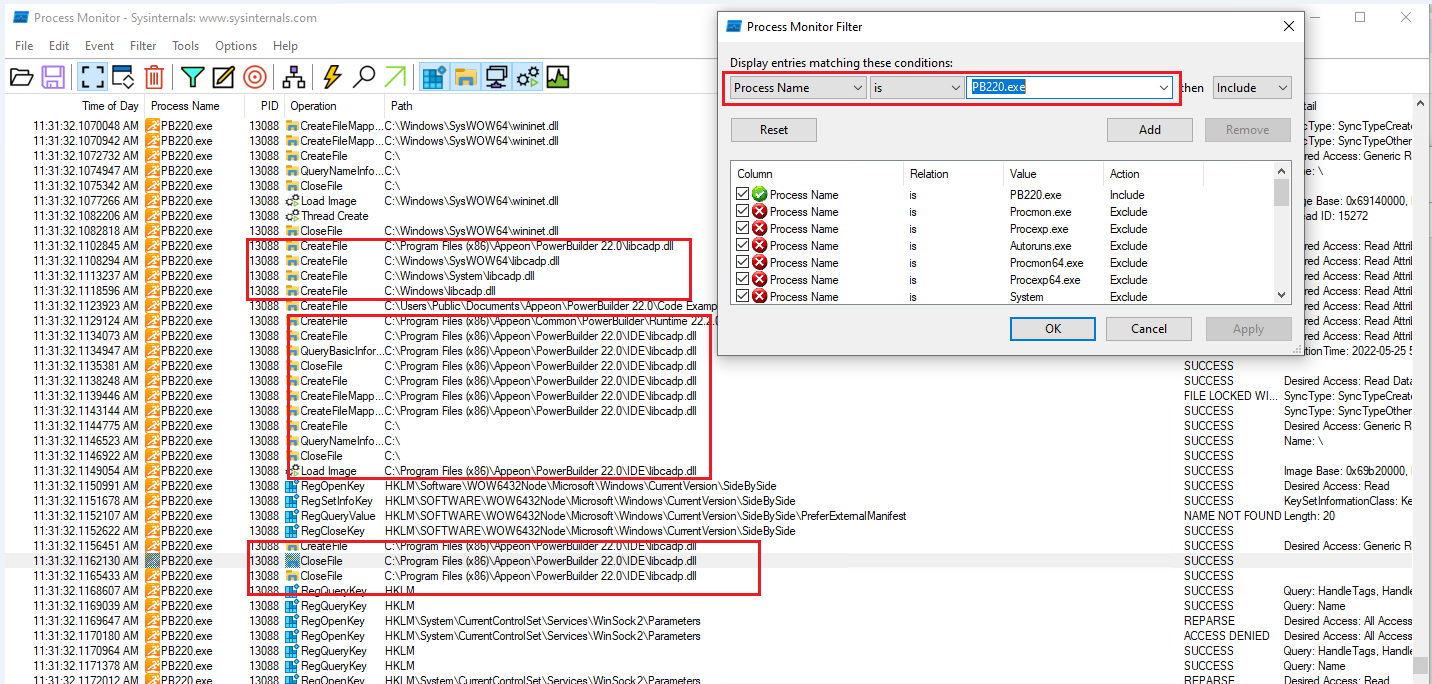Select the 'C:\Windows\System\libcadp.dll' path row
Viewport: 1432px width, 684px height.
click(708, 276)
